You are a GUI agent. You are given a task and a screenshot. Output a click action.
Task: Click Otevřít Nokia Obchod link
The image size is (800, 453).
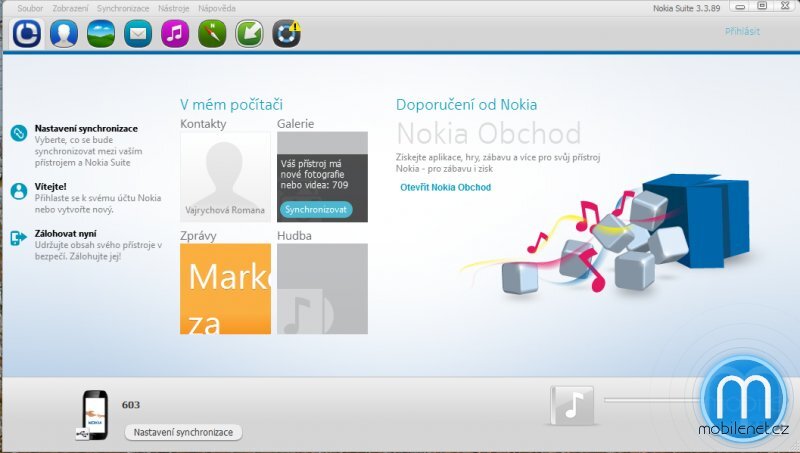(445, 187)
